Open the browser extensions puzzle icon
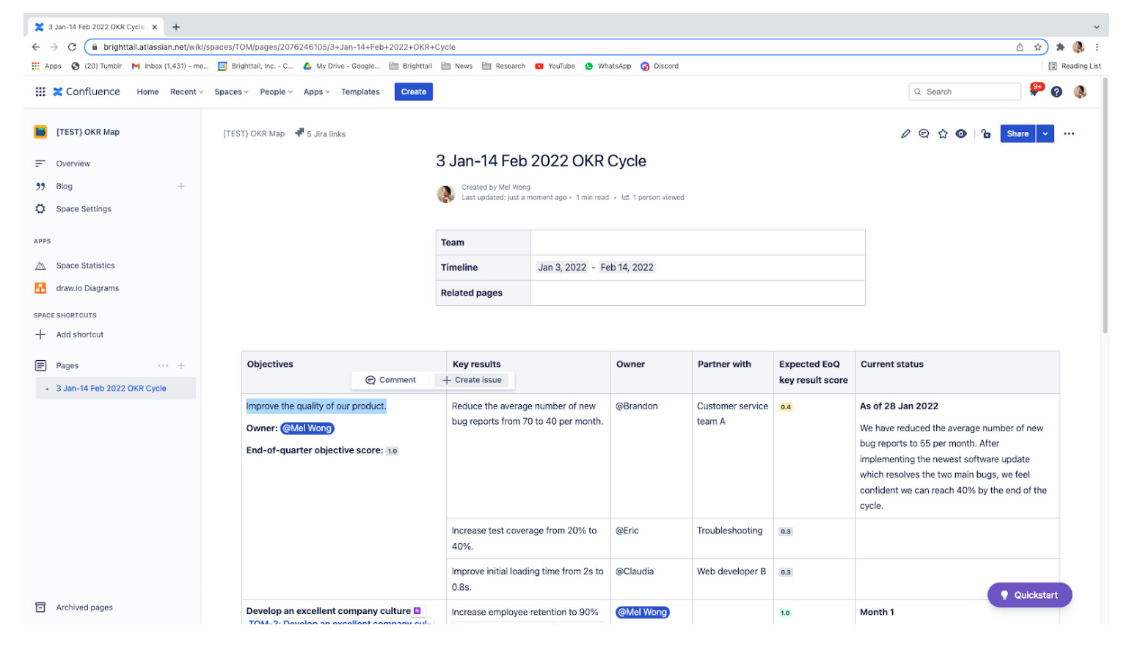 point(1060,47)
